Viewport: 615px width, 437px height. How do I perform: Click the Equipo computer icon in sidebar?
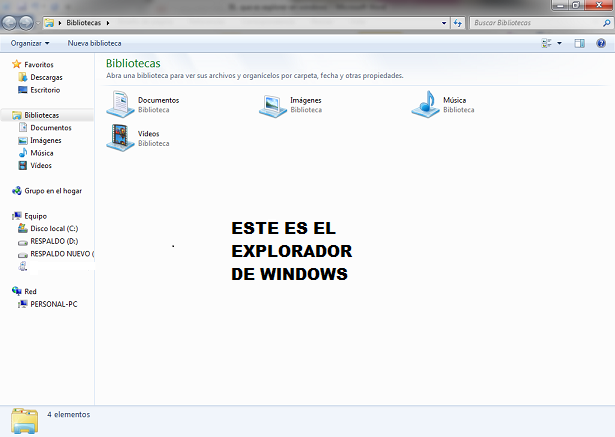(x=16, y=216)
